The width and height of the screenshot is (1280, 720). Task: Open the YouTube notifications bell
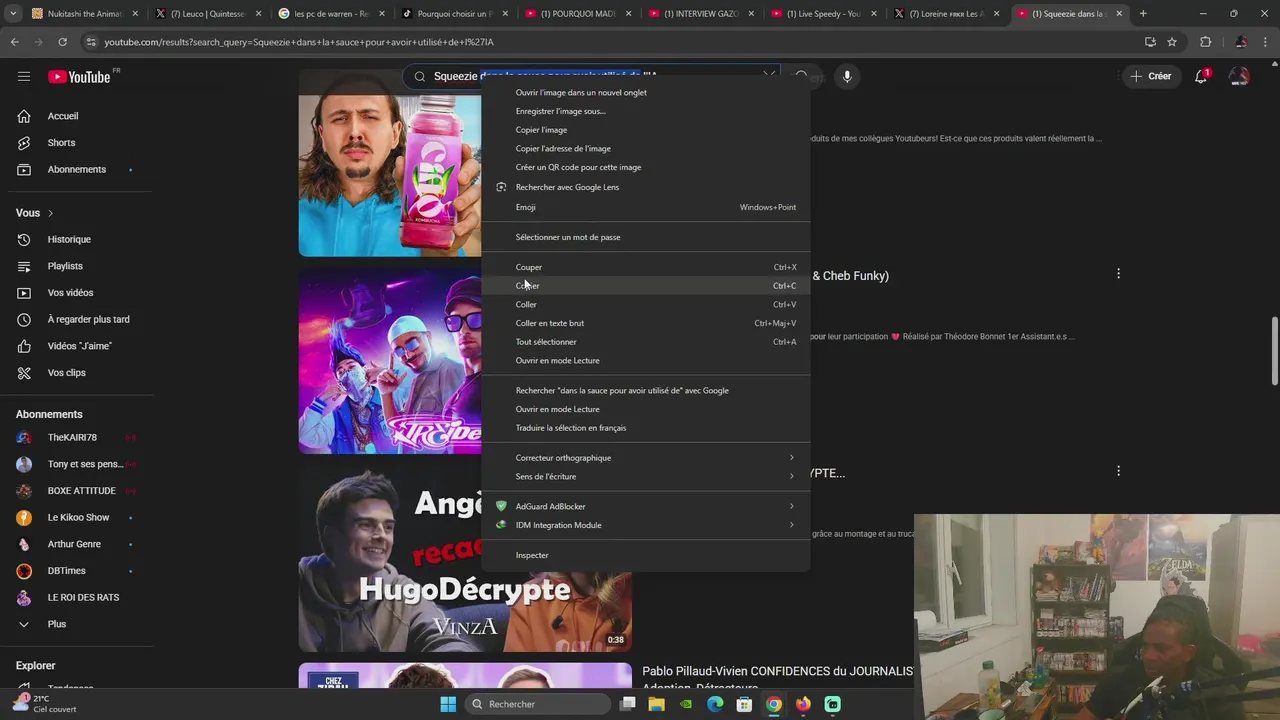point(1201,76)
